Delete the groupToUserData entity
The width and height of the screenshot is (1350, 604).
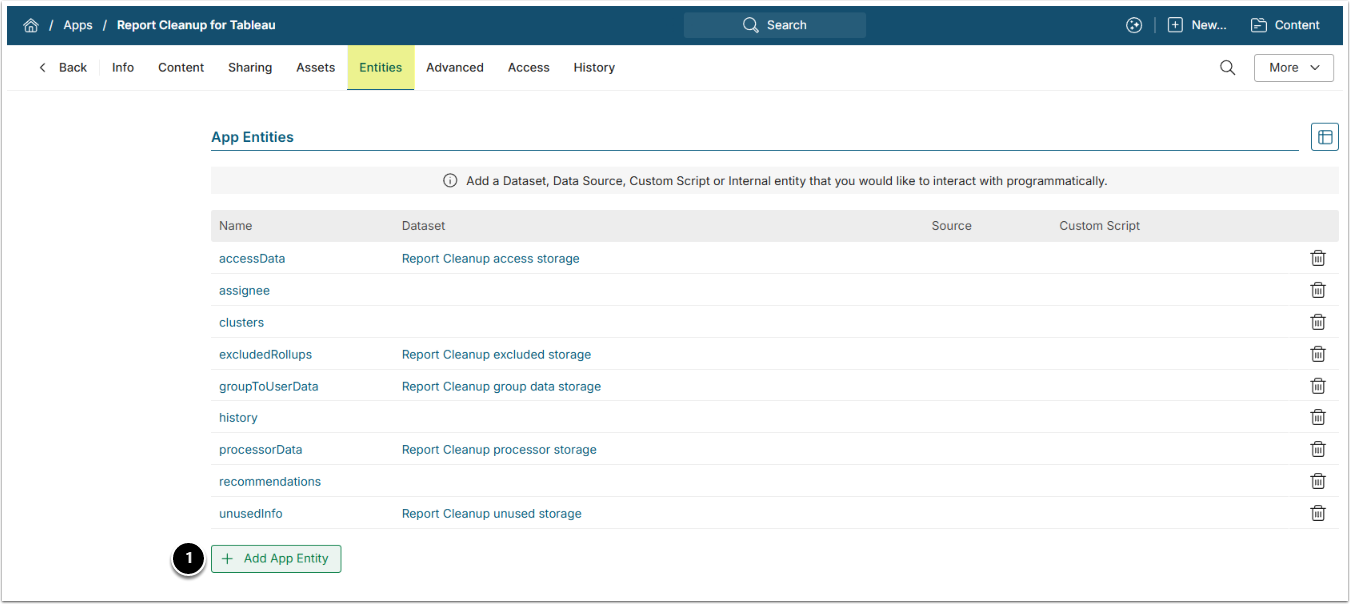pyautogui.click(x=1318, y=386)
